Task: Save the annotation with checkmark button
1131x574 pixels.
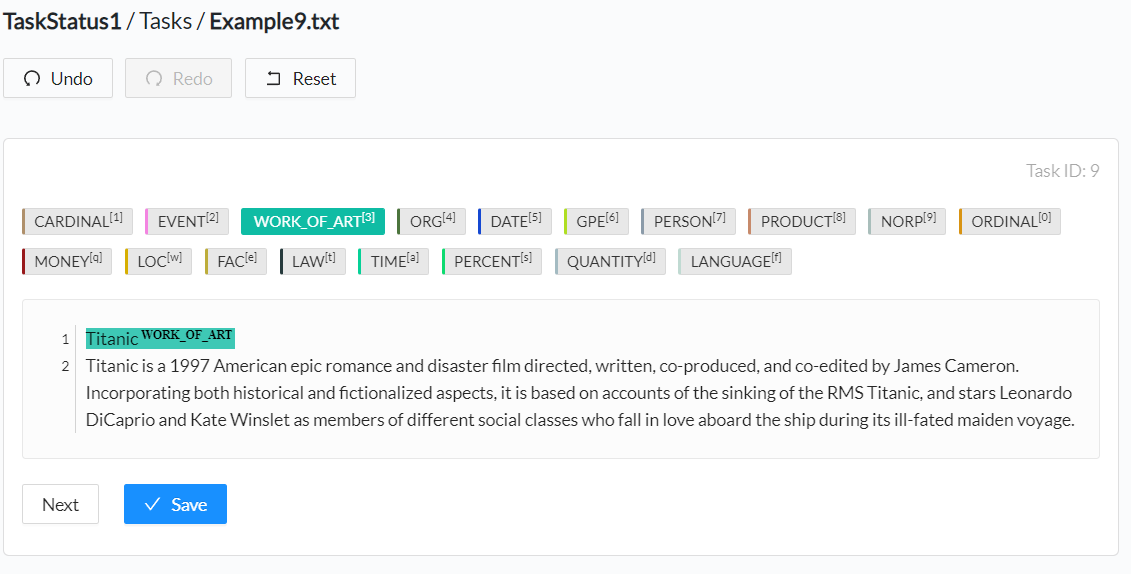Action: [x=175, y=504]
